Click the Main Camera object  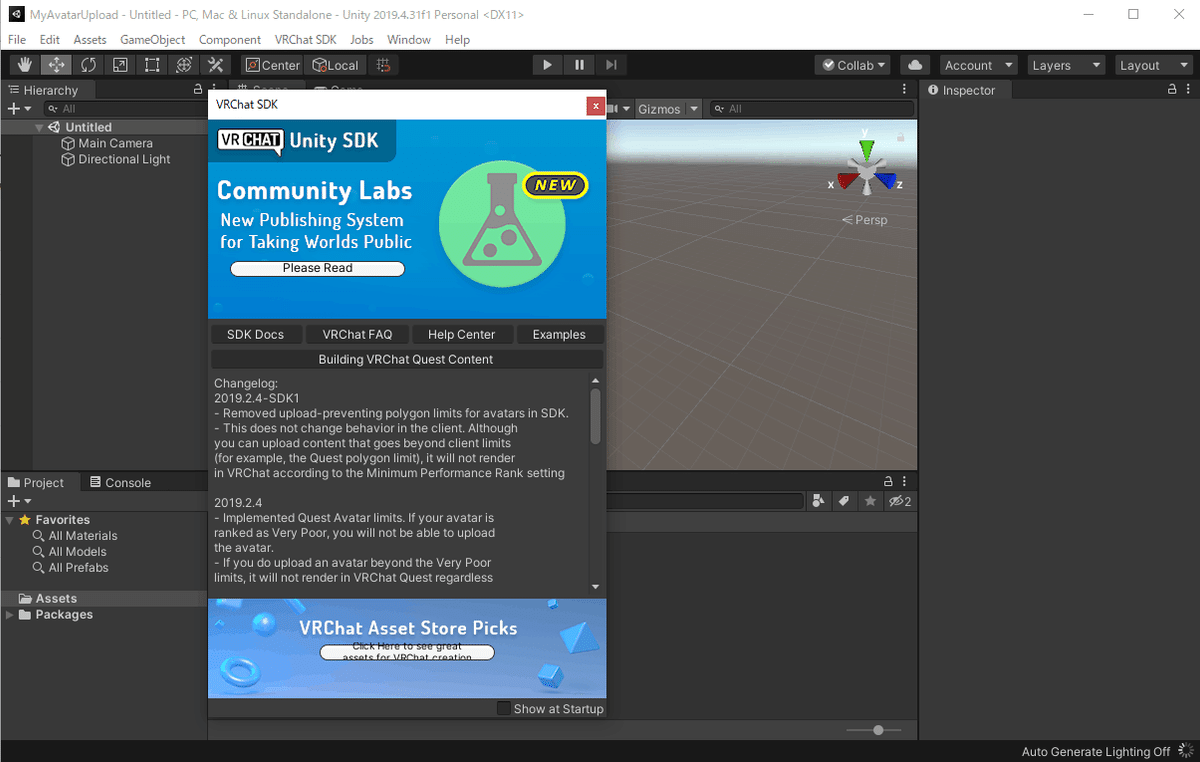click(x=115, y=143)
